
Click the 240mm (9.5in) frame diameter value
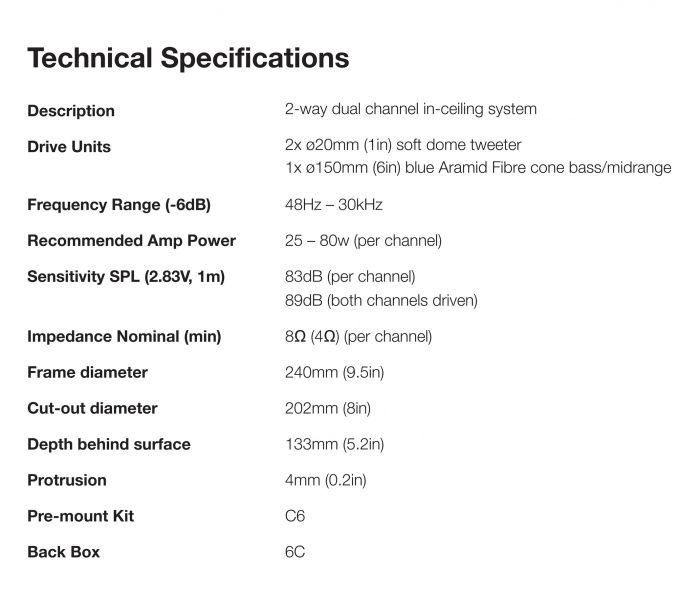tap(335, 373)
